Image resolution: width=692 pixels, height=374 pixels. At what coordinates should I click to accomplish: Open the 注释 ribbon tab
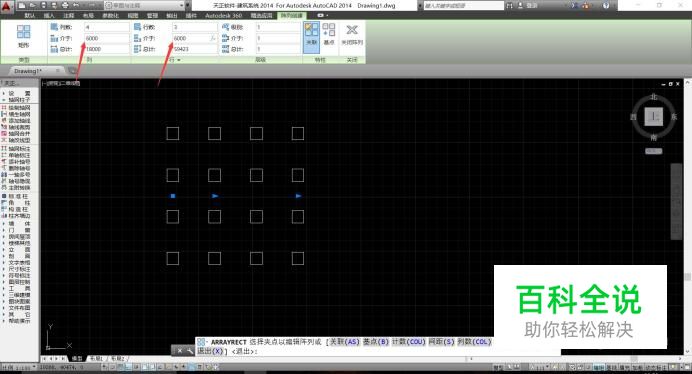click(x=68, y=15)
